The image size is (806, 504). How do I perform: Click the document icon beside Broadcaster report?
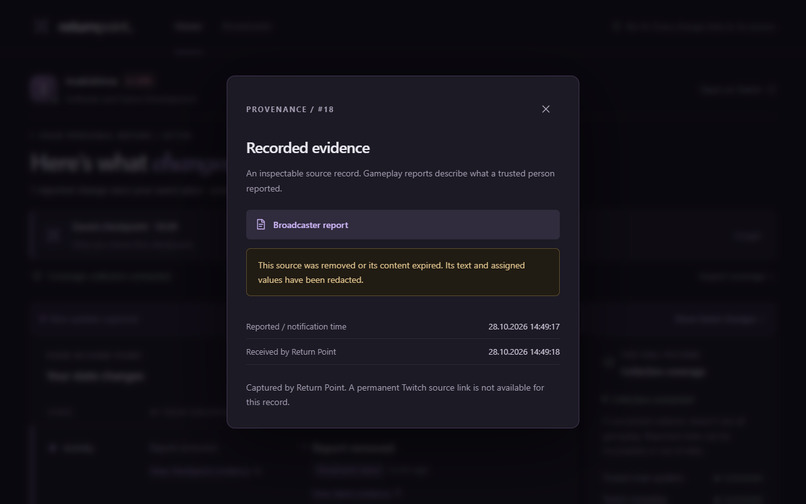(x=261, y=225)
